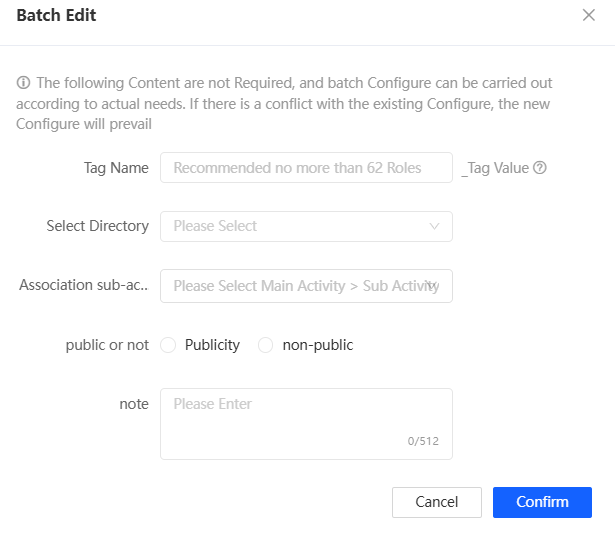Focus the Tag Name input field

point(306,168)
